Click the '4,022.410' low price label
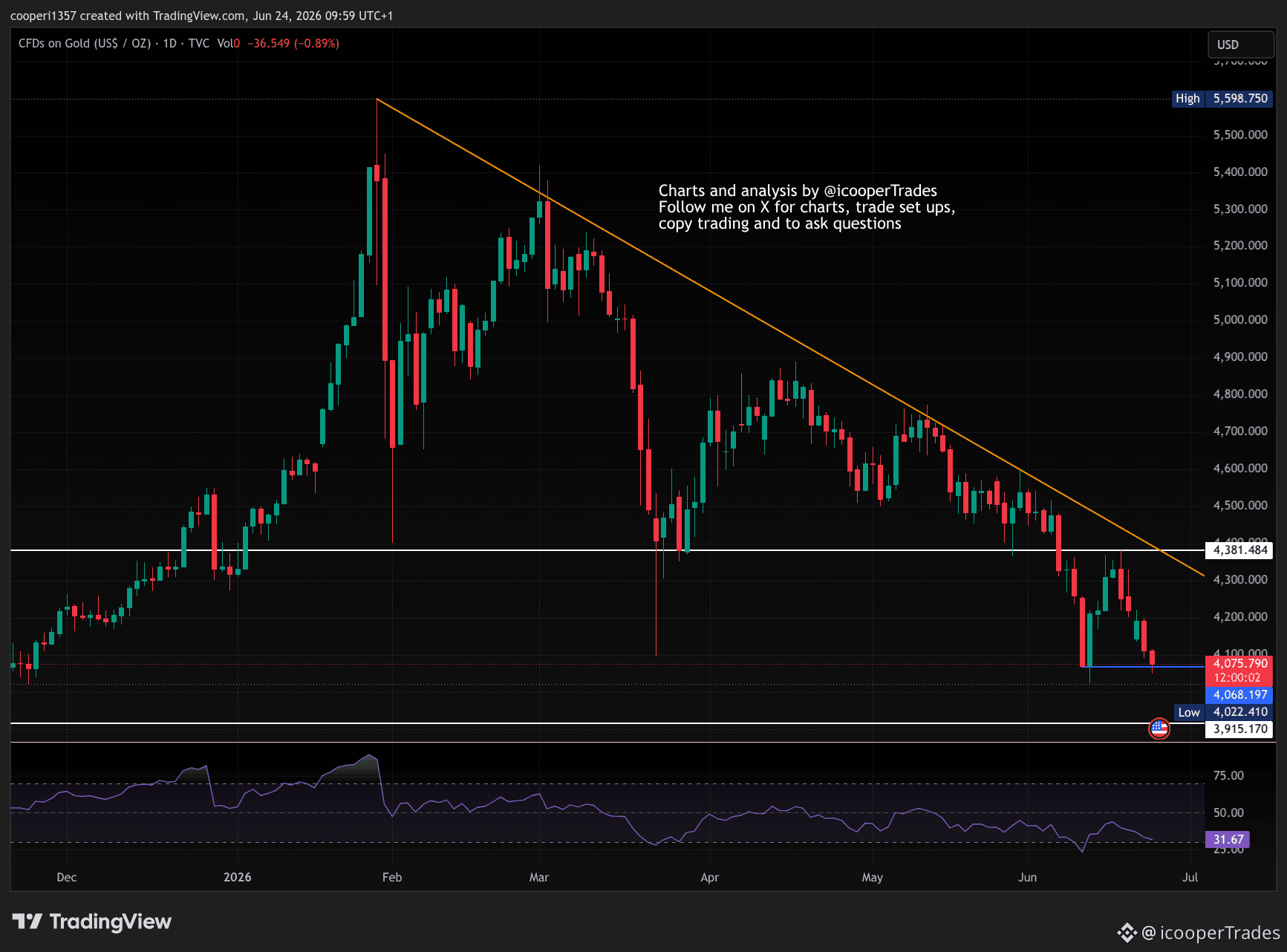 [x=1240, y=712]
